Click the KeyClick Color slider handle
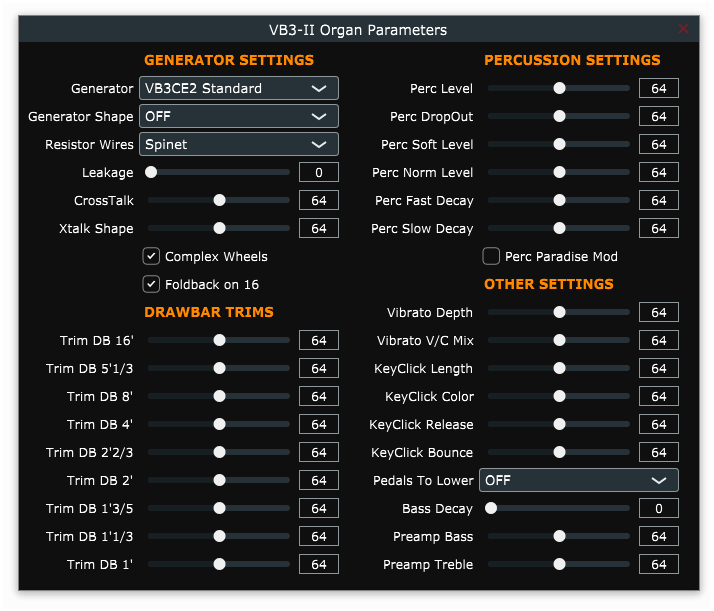Viewport: 714px width, 611px height. (x=559, y=397)
